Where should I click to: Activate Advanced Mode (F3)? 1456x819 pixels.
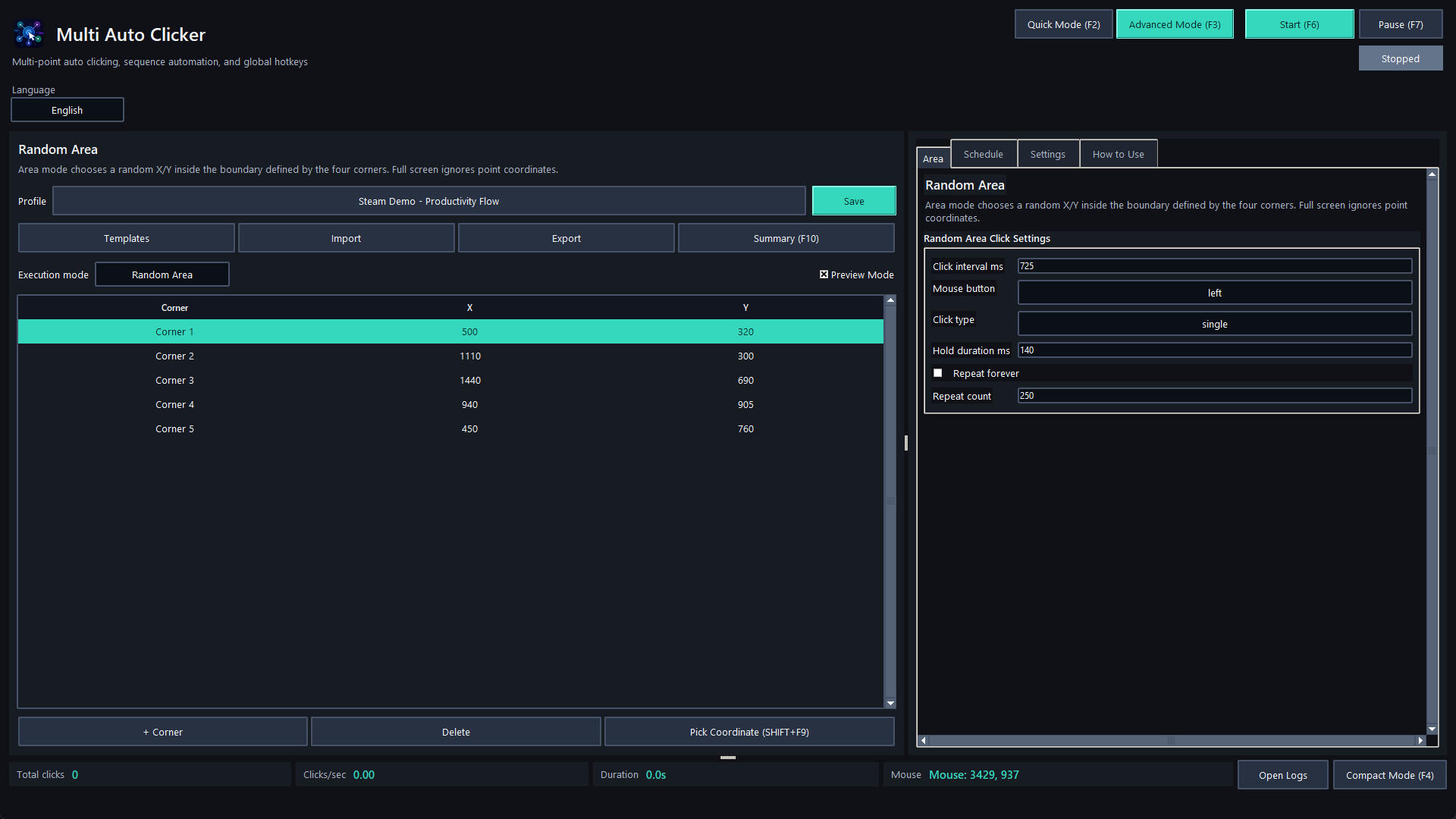tap(1175, 24)
